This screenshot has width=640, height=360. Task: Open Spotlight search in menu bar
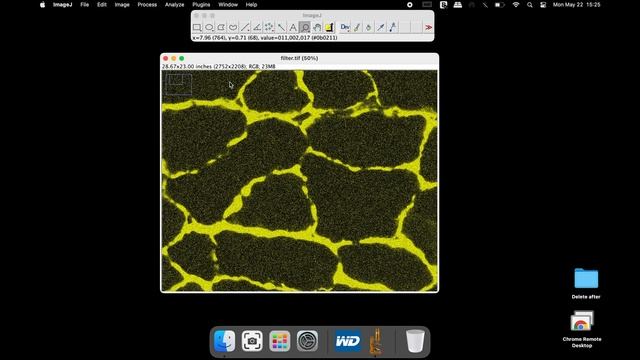coord(530,5)
